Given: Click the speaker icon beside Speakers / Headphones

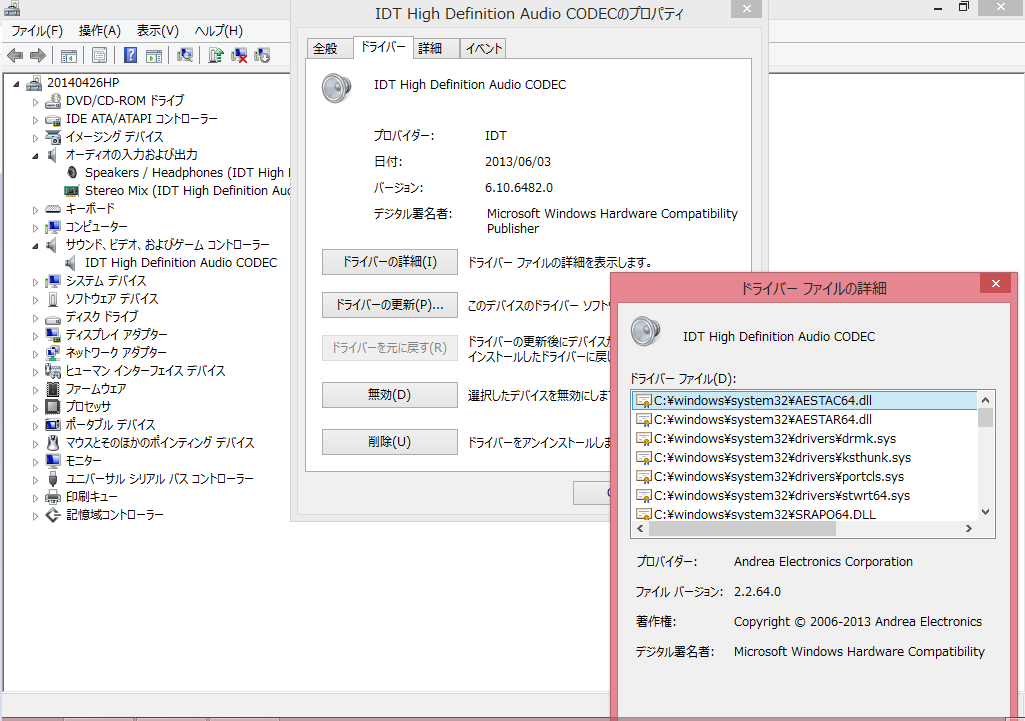Looking at the screenshot, I should click(x=73, y=173).
